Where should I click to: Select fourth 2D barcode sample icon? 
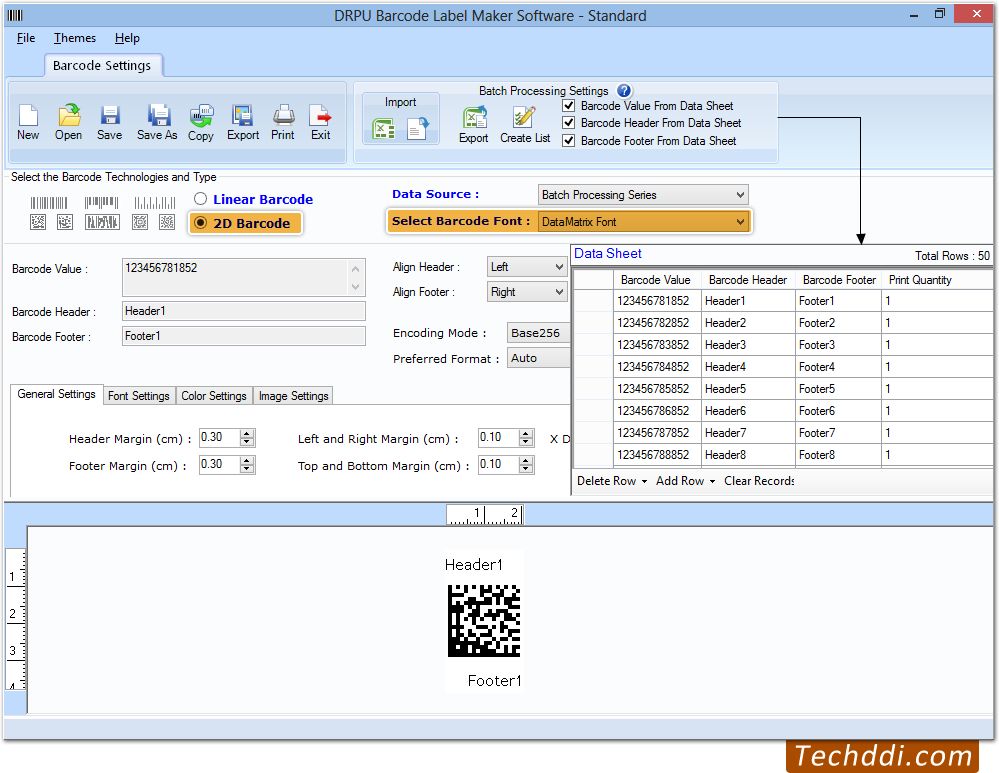(140, 222)
